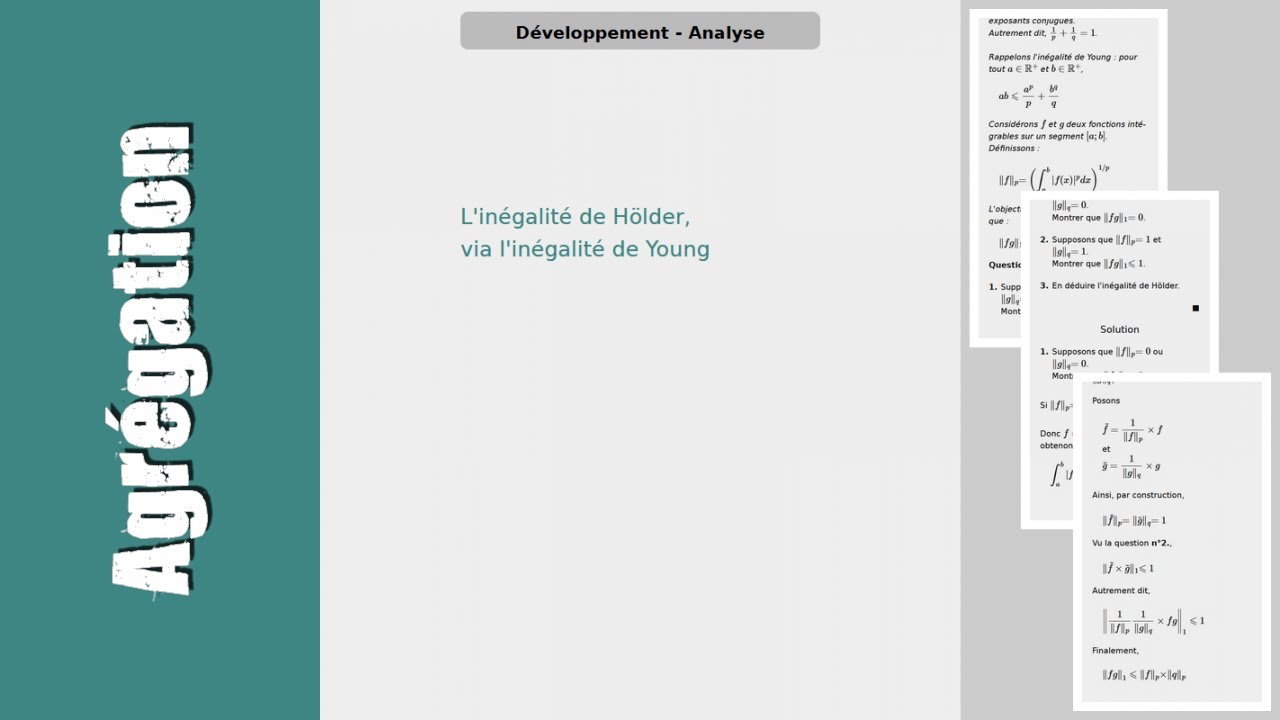Click the word Finalement on the third page
The width and height of the screenshot is (1280, 720).
(x=1115, y=651)
